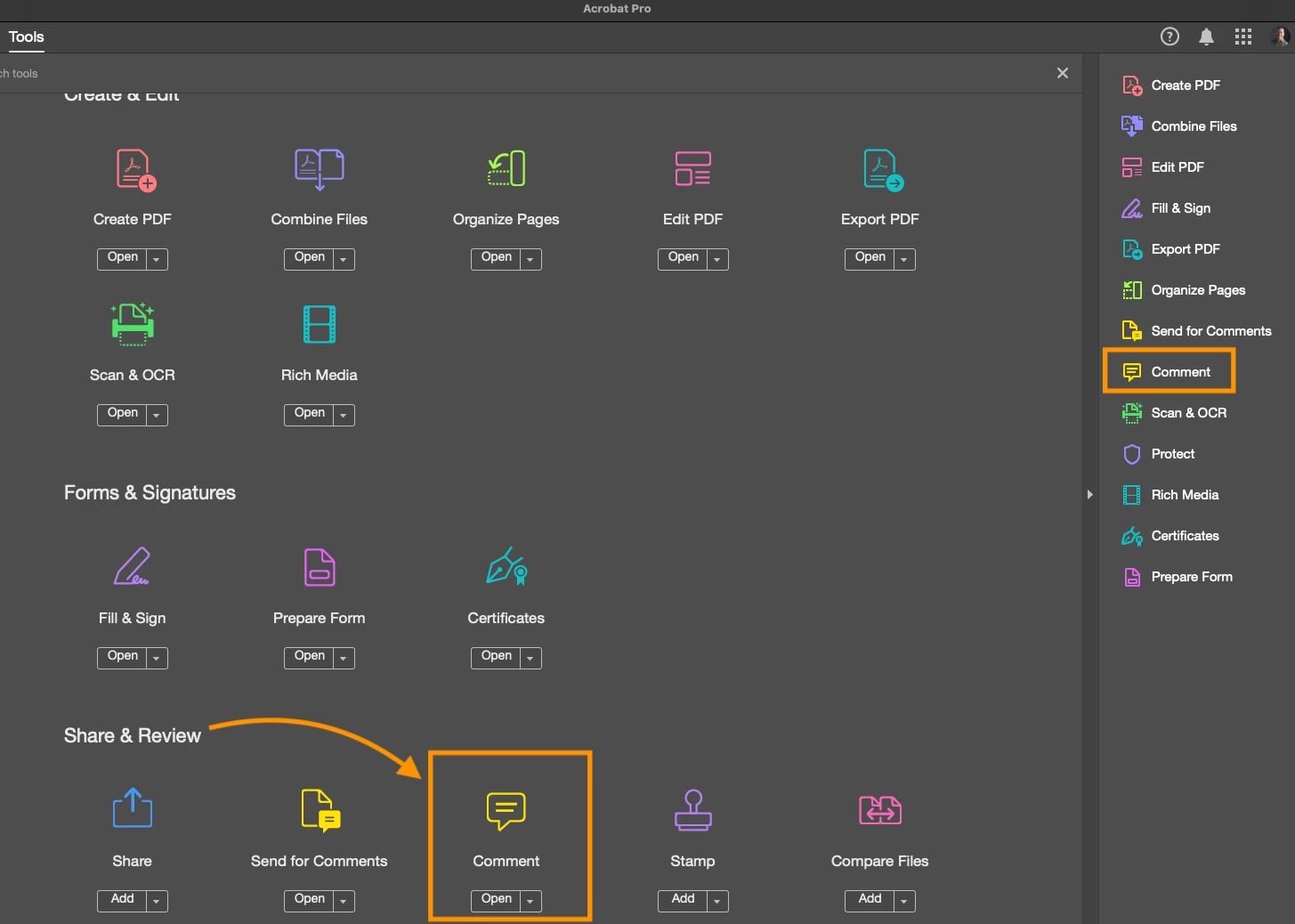The image size is (1295, 924).
Task: Select Export PDF in right sidebar
Action: tap(1170, 249)
